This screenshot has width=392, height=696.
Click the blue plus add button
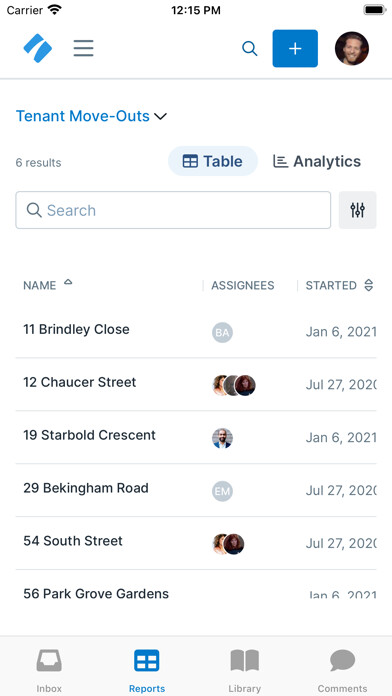[x=295, y=48]
